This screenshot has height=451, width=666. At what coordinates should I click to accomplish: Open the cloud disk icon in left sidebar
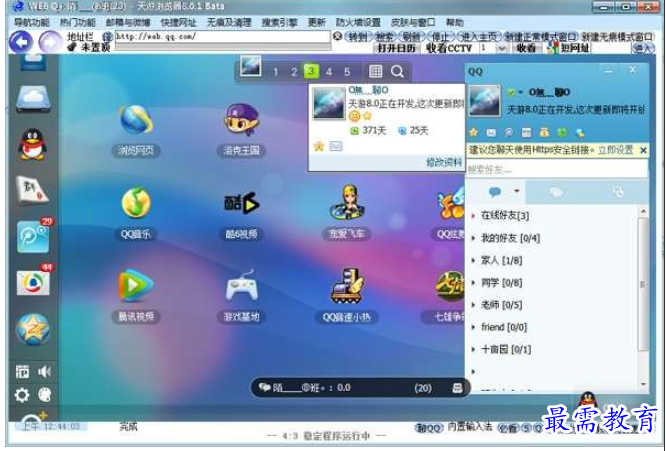point(33,98)
